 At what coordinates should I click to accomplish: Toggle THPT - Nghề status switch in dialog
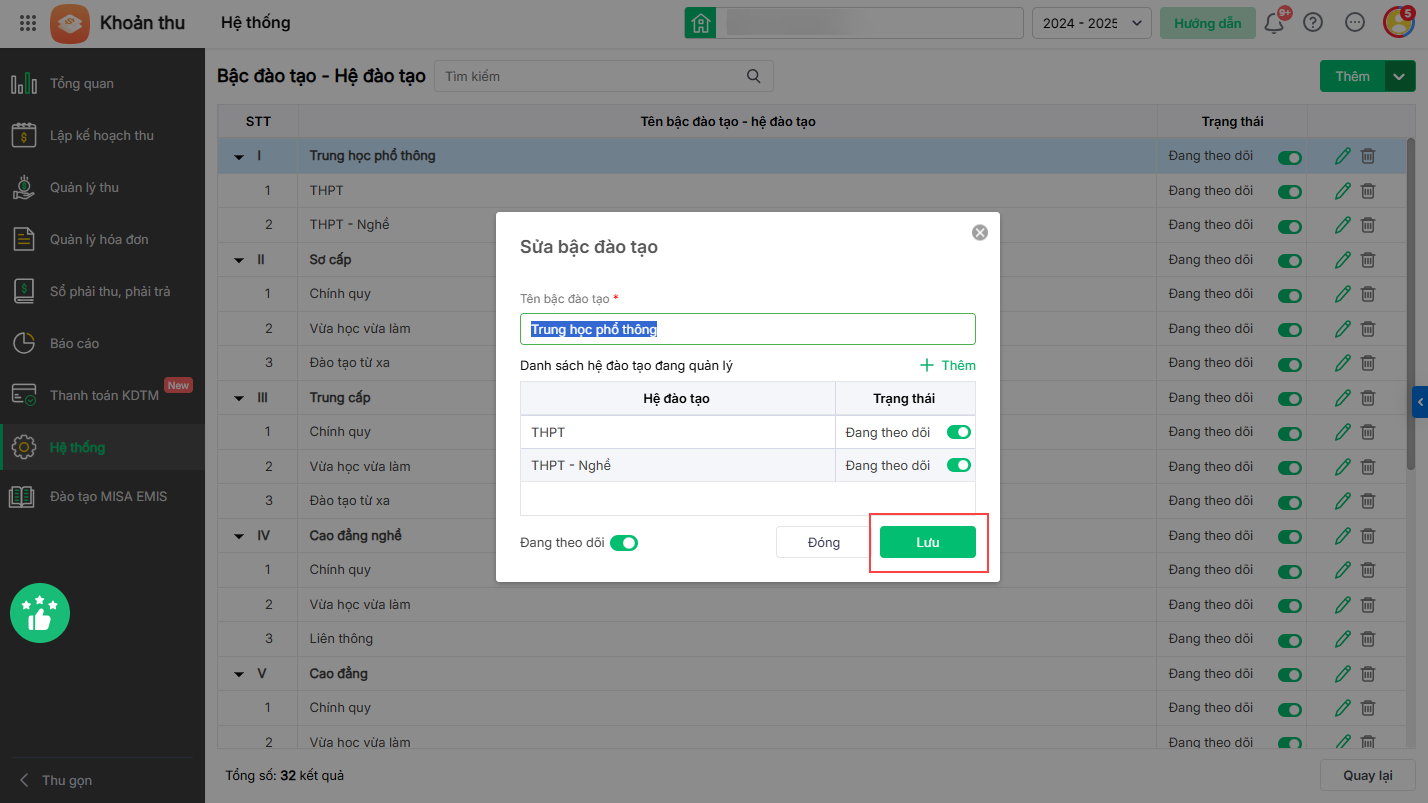click(x=959, y=465)
